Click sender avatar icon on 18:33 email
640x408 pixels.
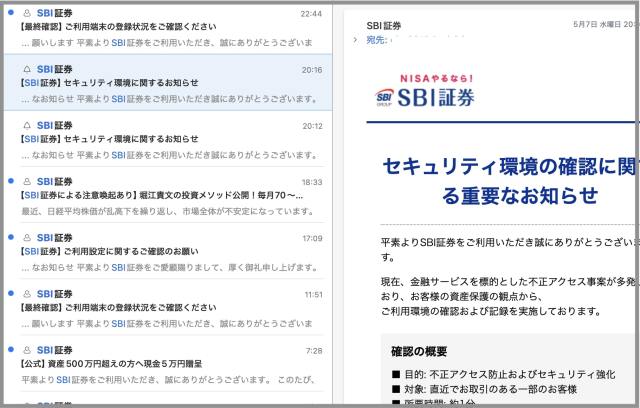point(26,181)
